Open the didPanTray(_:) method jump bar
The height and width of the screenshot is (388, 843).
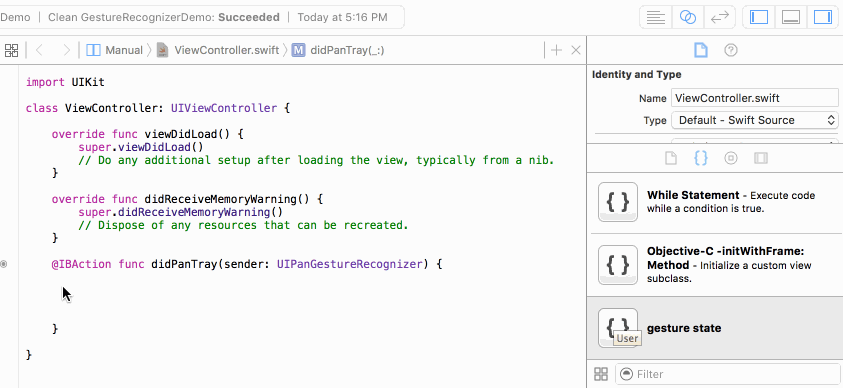point(338,51)
